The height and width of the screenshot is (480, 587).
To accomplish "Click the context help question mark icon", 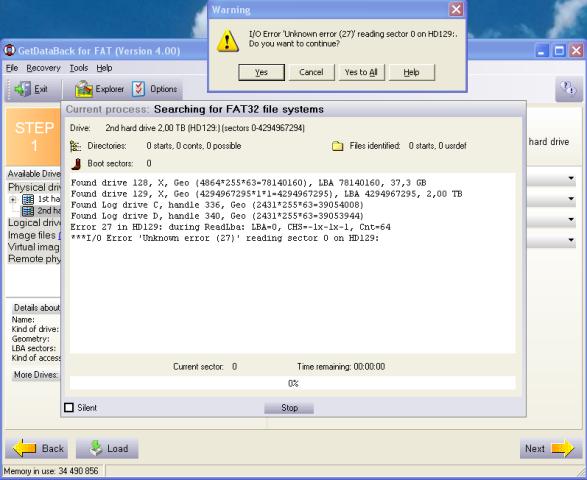I will 568,89.
